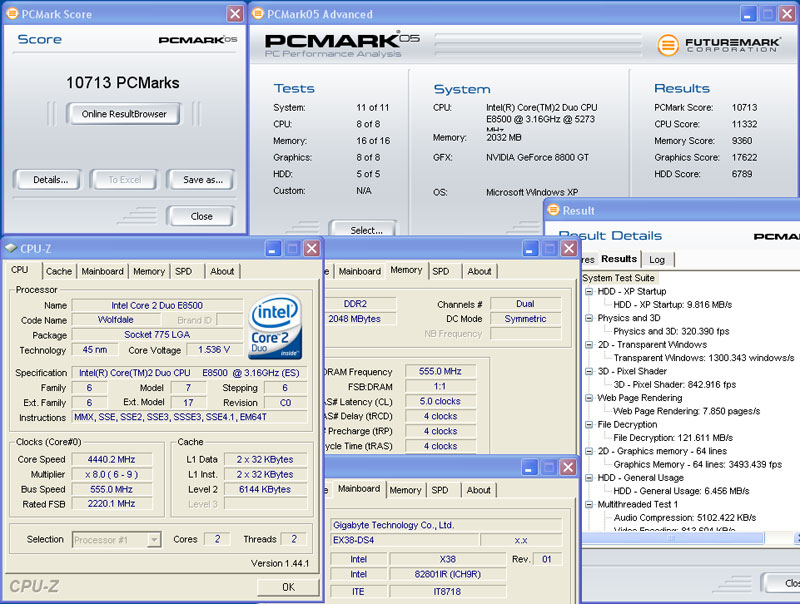The height and width of the screenshot is (604, 800).
Task: Collapse the HDD - XP Startup tree node
Action: click(x=589, y=291)
